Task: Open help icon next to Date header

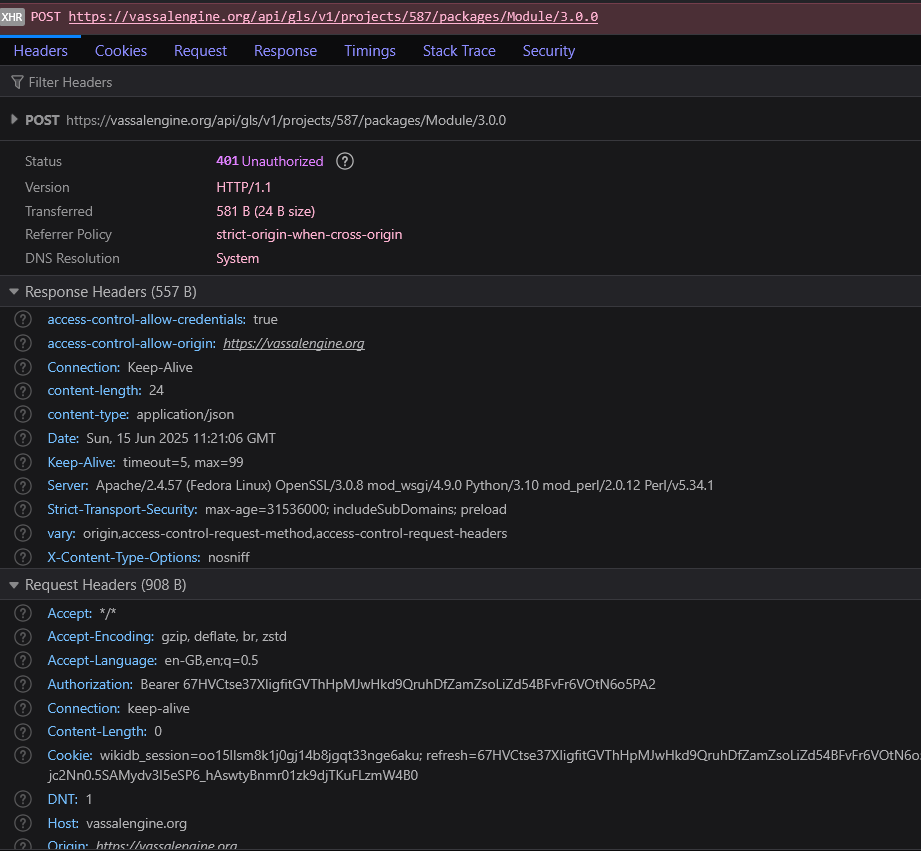Action: tap(23, 438)
